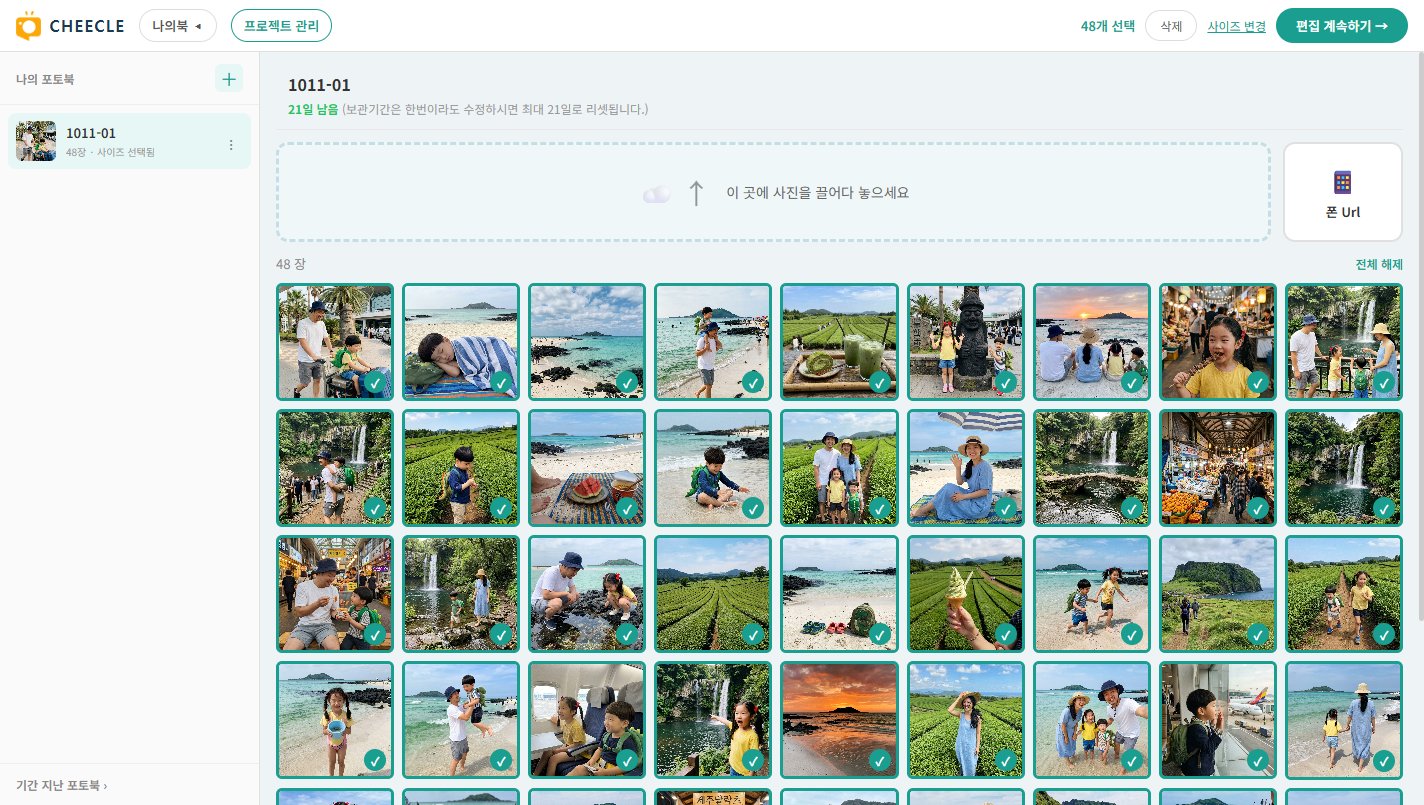The image size is (1424, 805).
Task: Click the upload arrow in drop zone
Action: [x=696, y=193]
